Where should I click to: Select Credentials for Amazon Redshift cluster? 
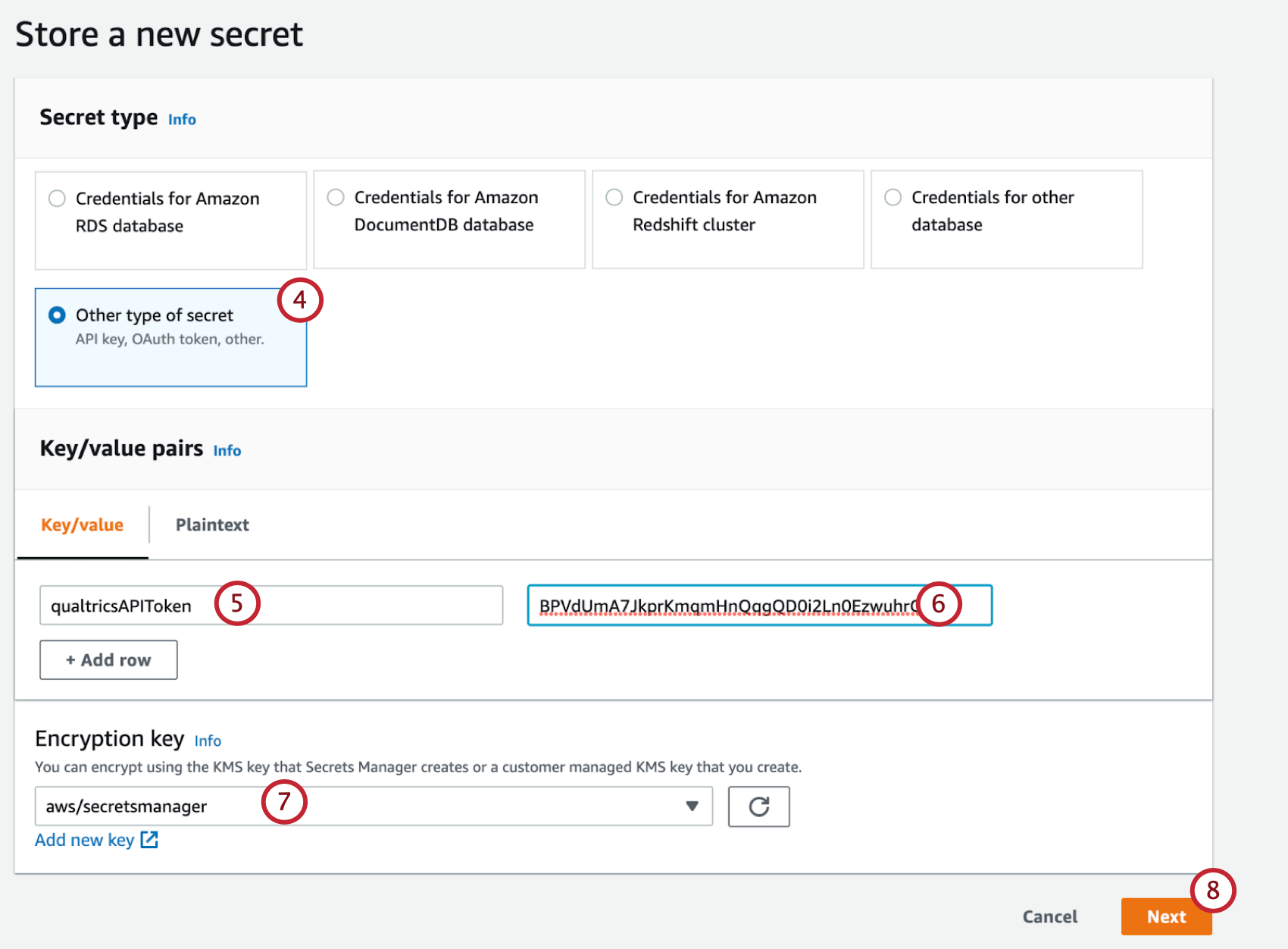(x=614, y=196)
